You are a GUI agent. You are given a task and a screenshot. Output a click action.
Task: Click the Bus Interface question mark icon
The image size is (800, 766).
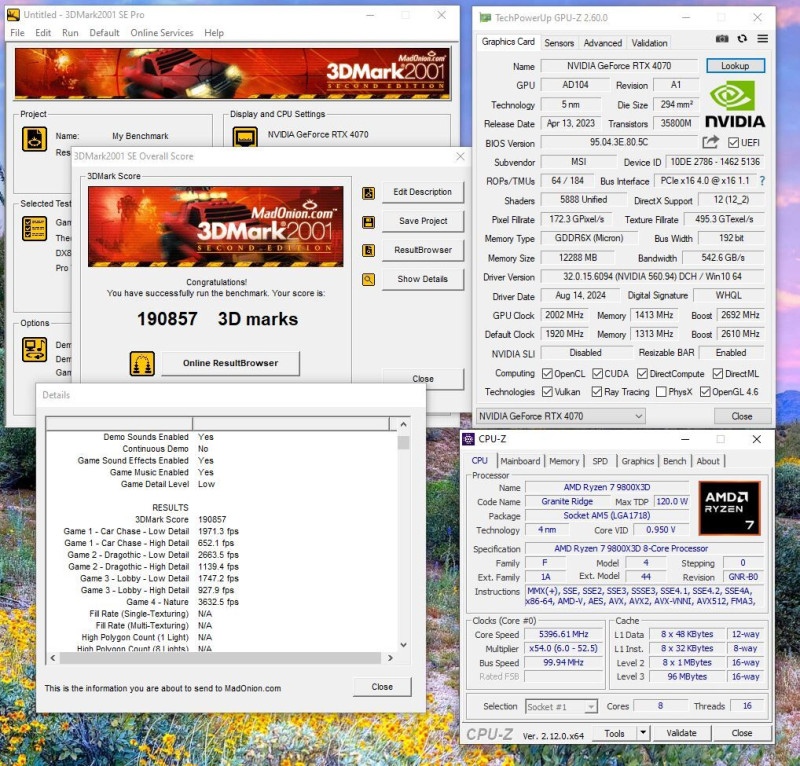coord(762,181)
